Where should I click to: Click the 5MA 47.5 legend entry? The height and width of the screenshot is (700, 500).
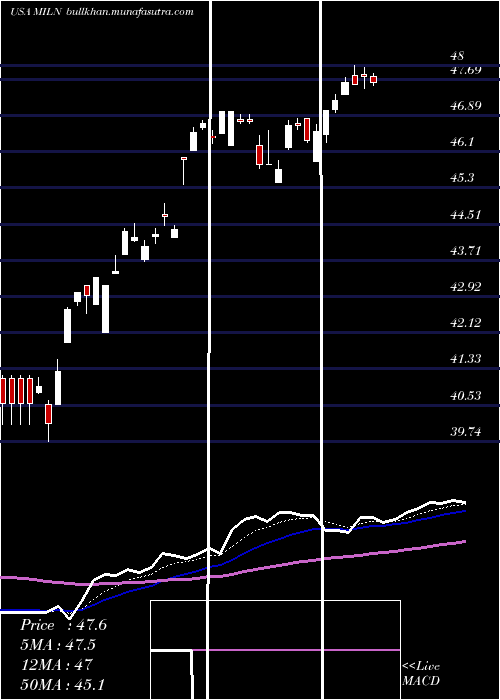click(58, 645)
